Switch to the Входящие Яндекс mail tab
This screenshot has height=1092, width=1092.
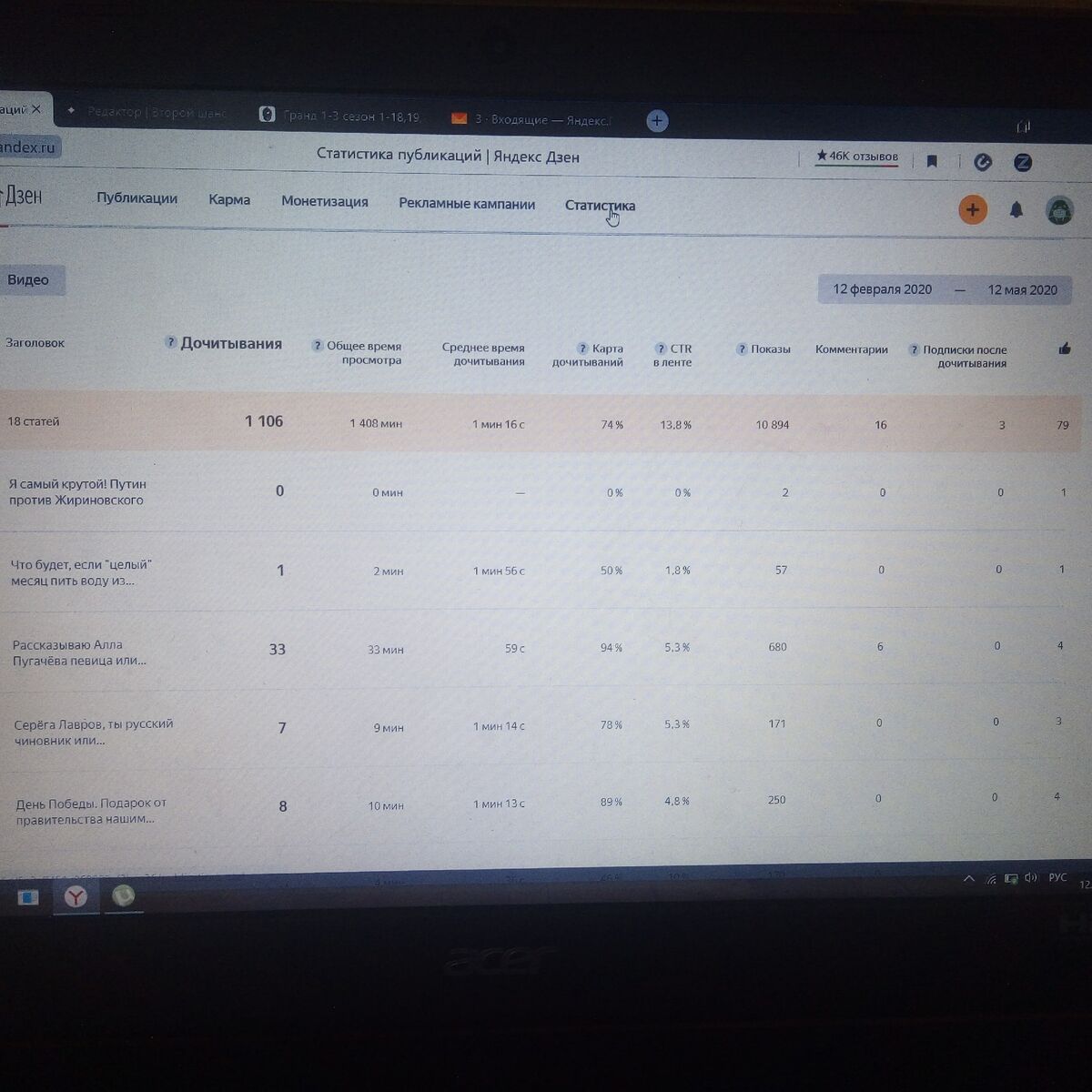click(x=533, y=119)
